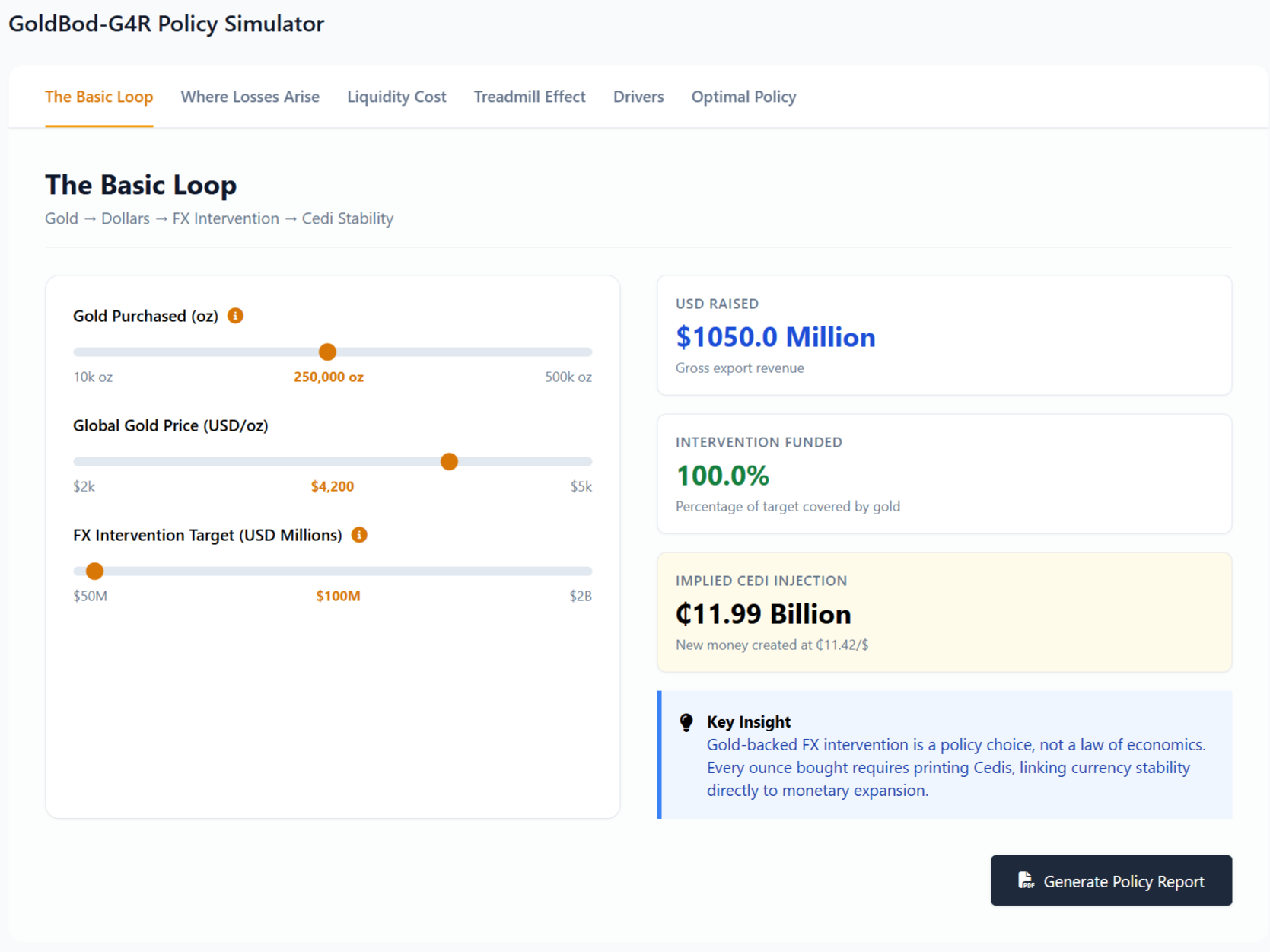Click the GoldBod-G4R Policy Simulator title
The width and height of the screenshot is (1270, 952).
166,24
